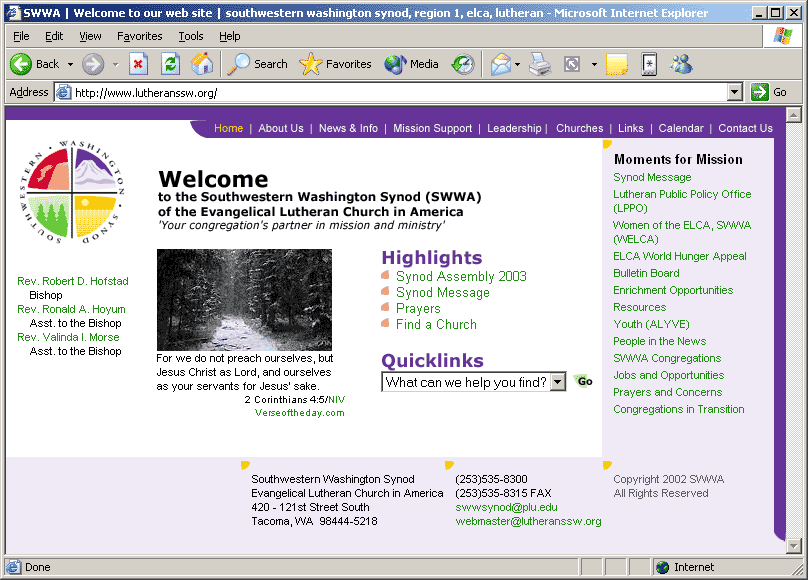The width and height of the screenshot is (808, 580).
Task: Open the Tools menu
Action: [191, 36]
